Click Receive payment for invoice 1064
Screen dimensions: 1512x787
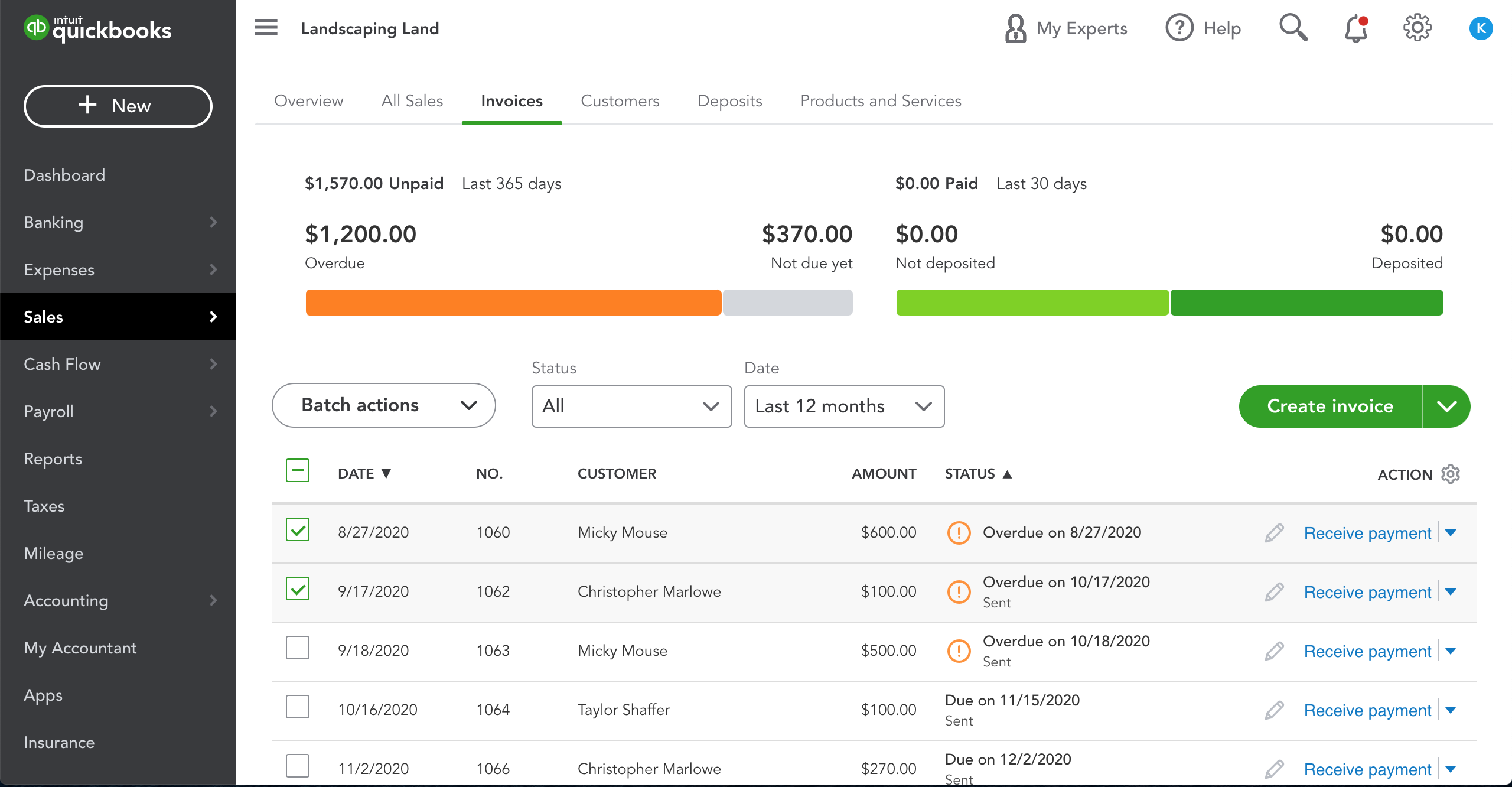pyautogui.click(x=1367, y=710)
